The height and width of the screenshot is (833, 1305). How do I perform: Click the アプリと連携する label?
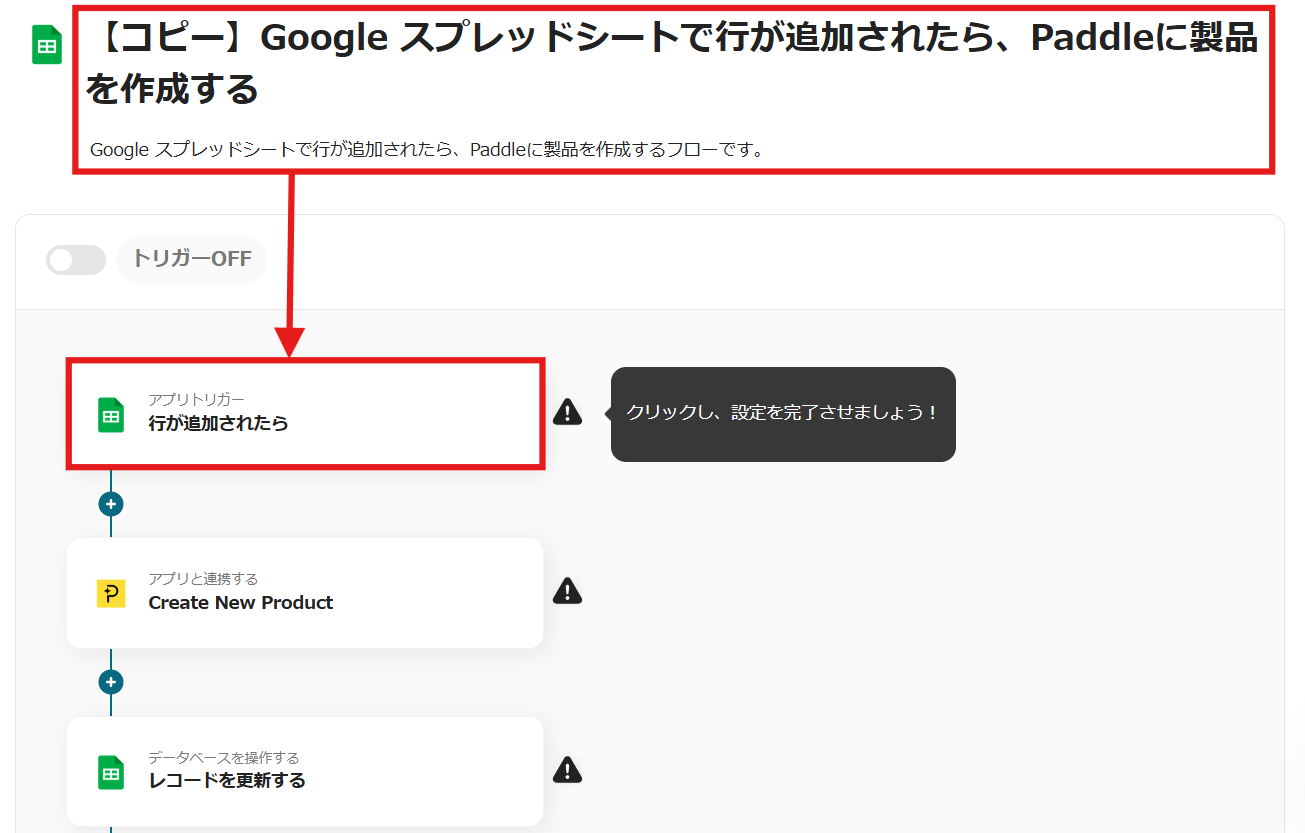point(204,579)
